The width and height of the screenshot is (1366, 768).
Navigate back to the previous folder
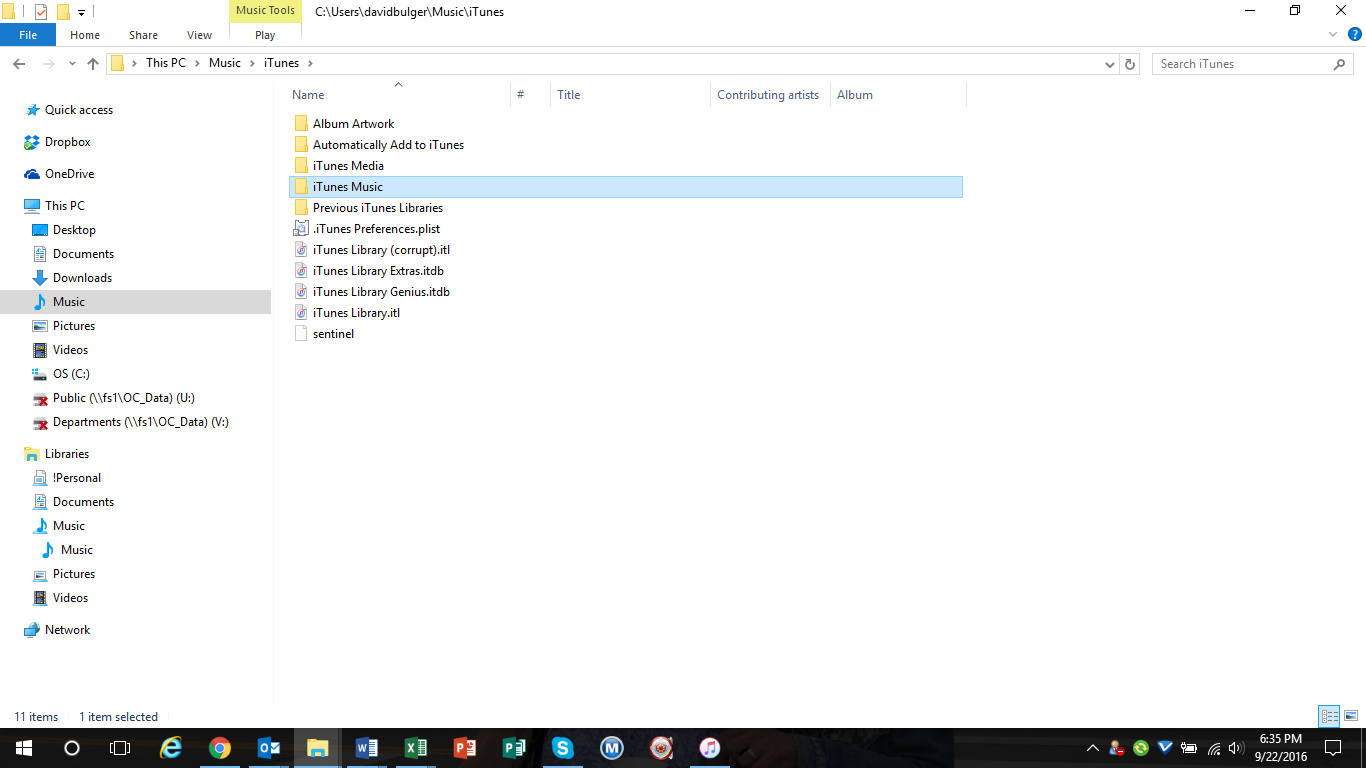[x=19, y=63]
